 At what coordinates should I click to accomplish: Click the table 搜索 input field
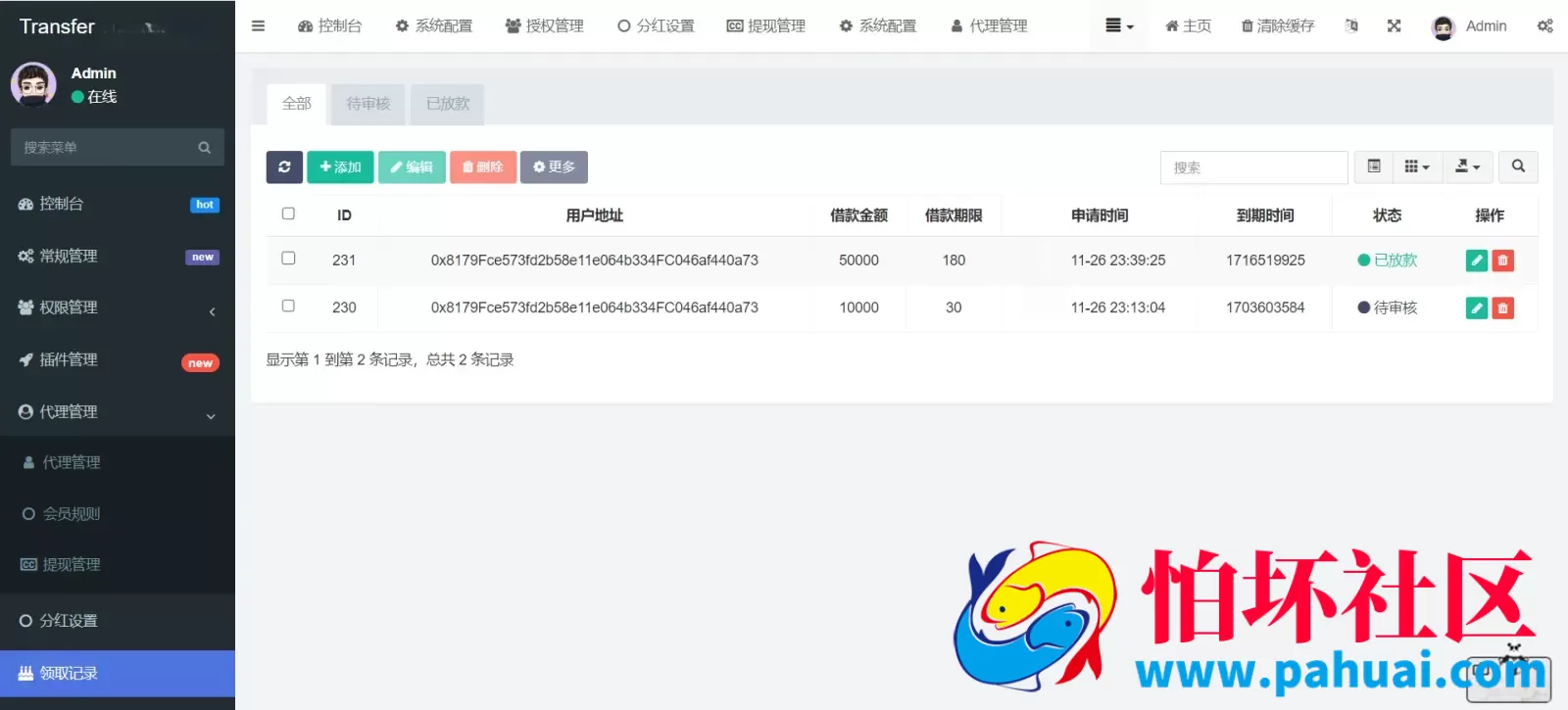point(1254,167)
